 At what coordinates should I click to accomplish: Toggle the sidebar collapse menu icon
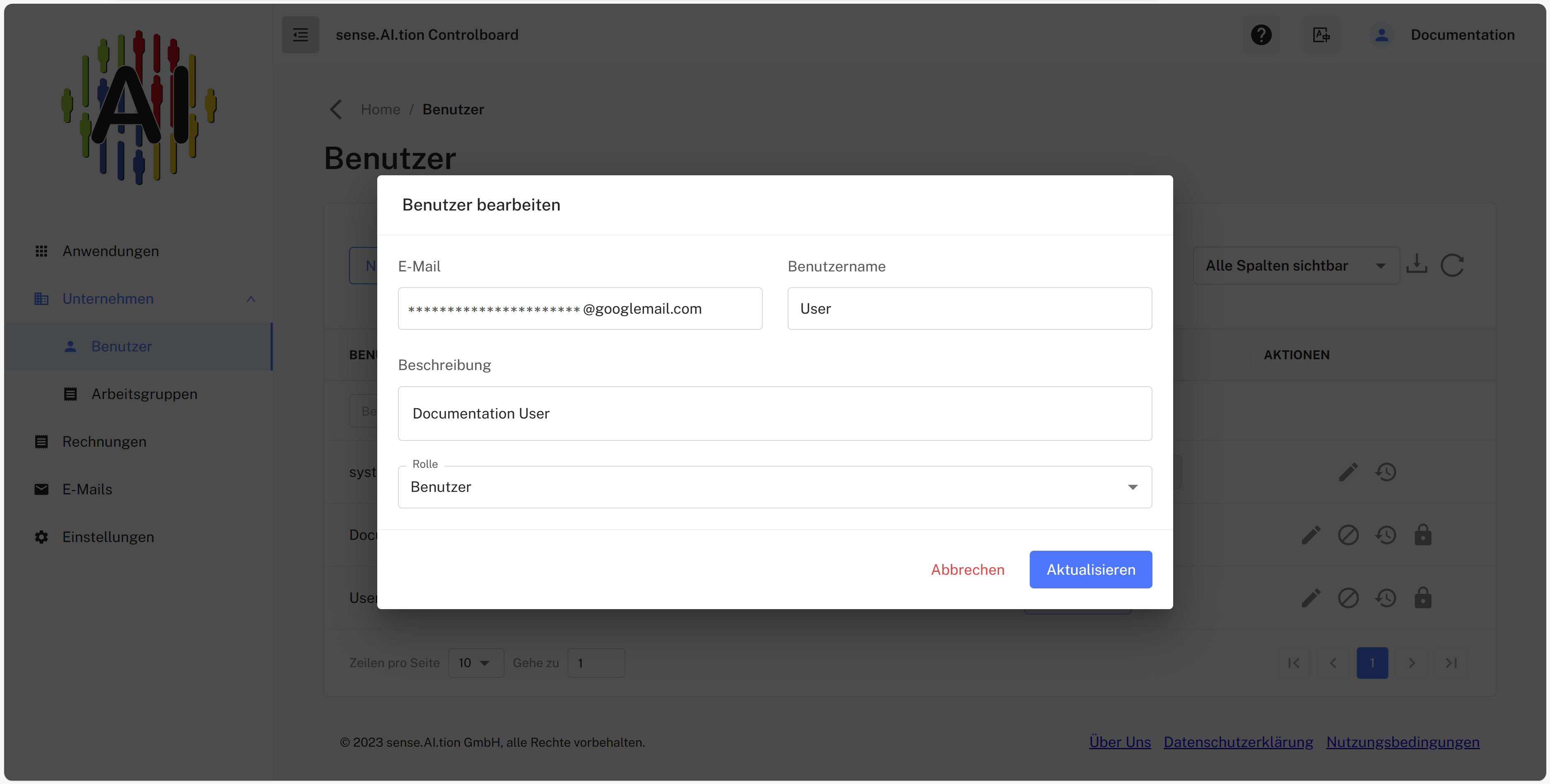click(300, 35)
